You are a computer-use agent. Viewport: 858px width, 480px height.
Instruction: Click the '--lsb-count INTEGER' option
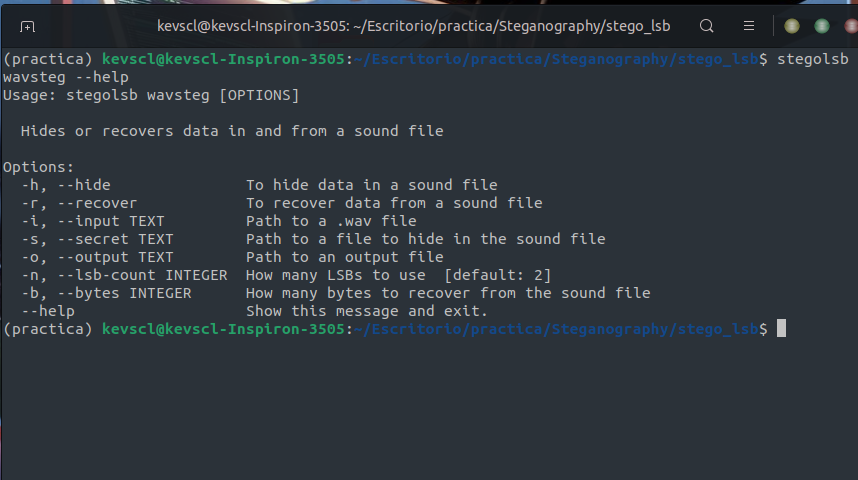(x=142, y=275)
